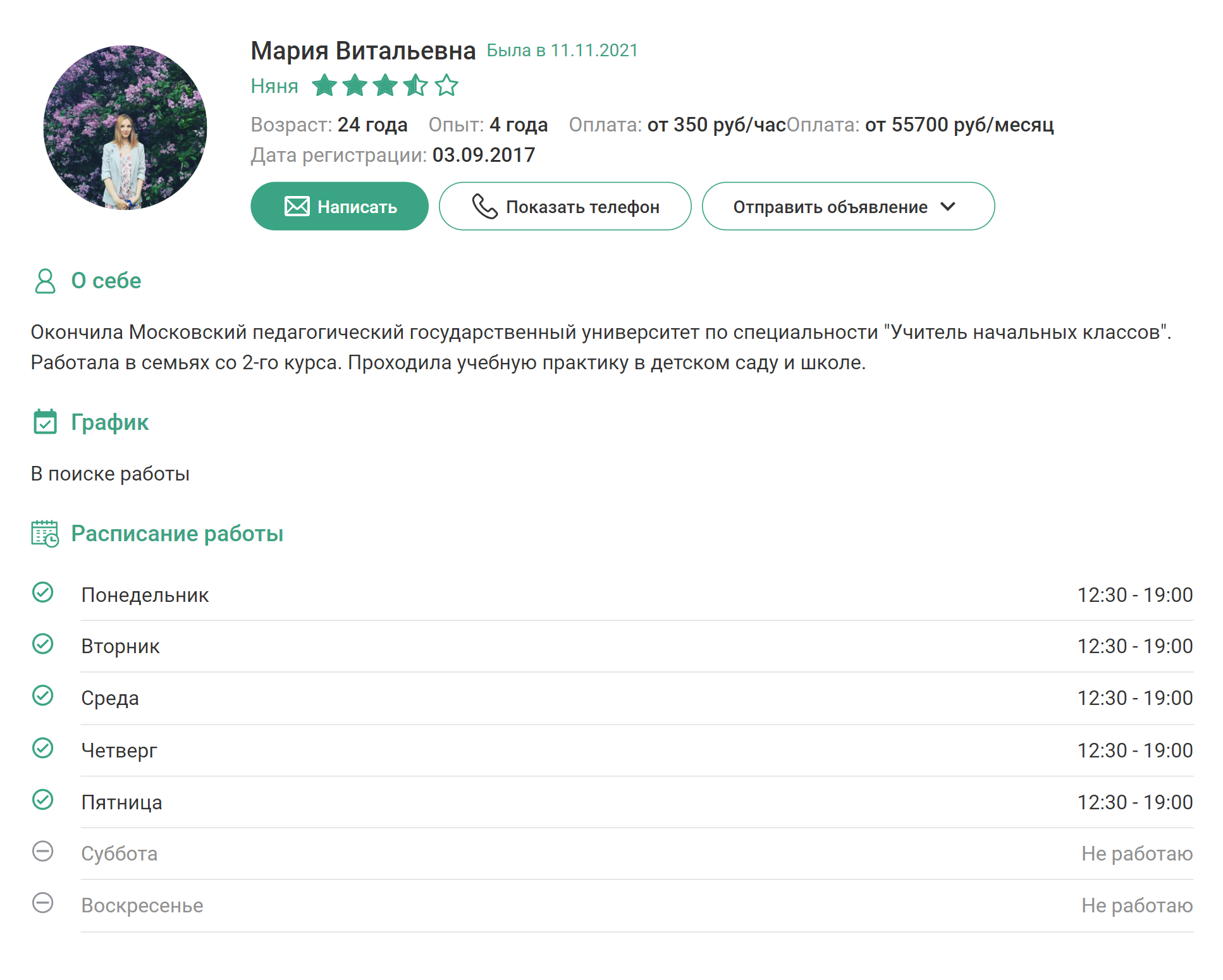This screenshot has width=1223, height=980.
Task: Click the third rating star
Action: (x=385, y=85)
